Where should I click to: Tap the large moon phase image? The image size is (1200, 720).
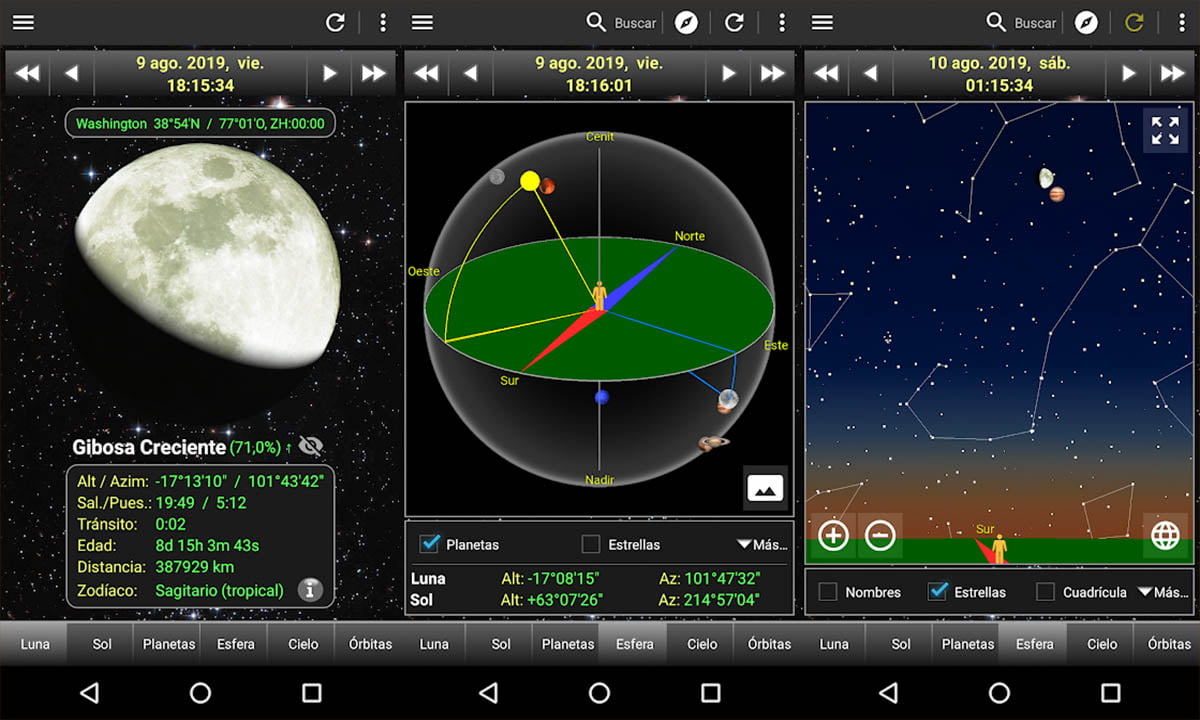[207, 267]
